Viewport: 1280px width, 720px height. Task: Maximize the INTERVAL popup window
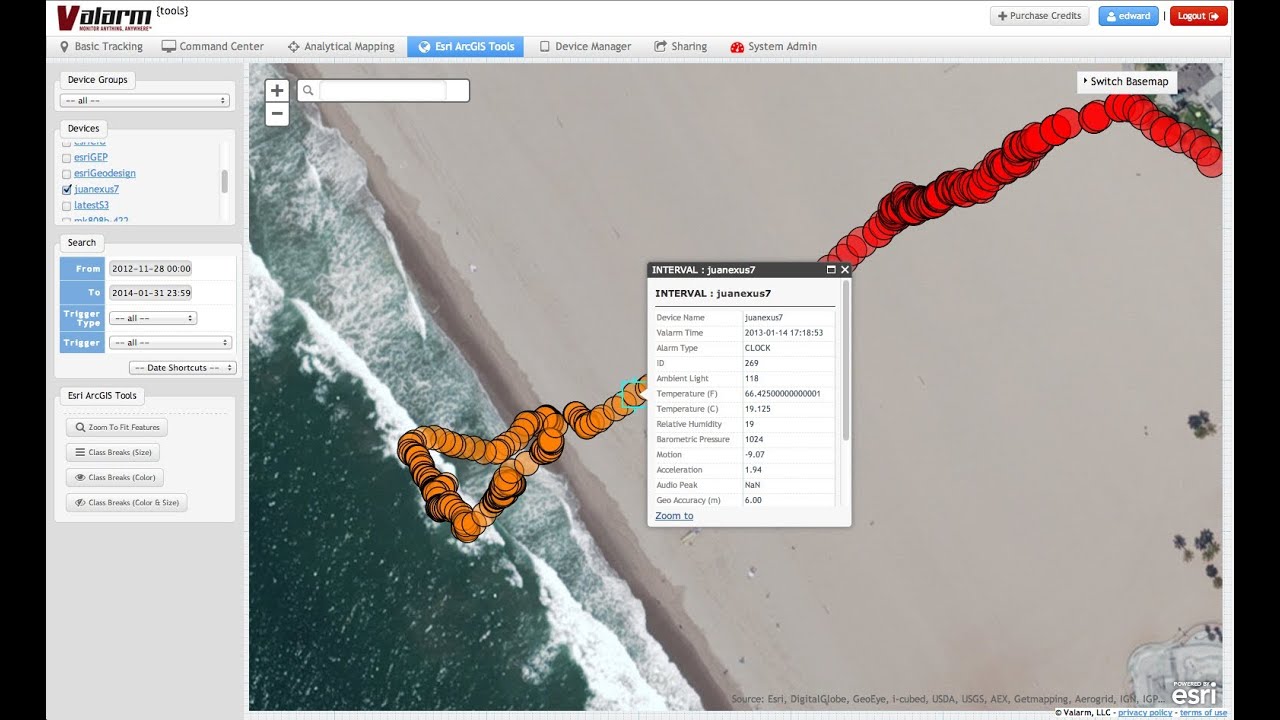[831, 270]
